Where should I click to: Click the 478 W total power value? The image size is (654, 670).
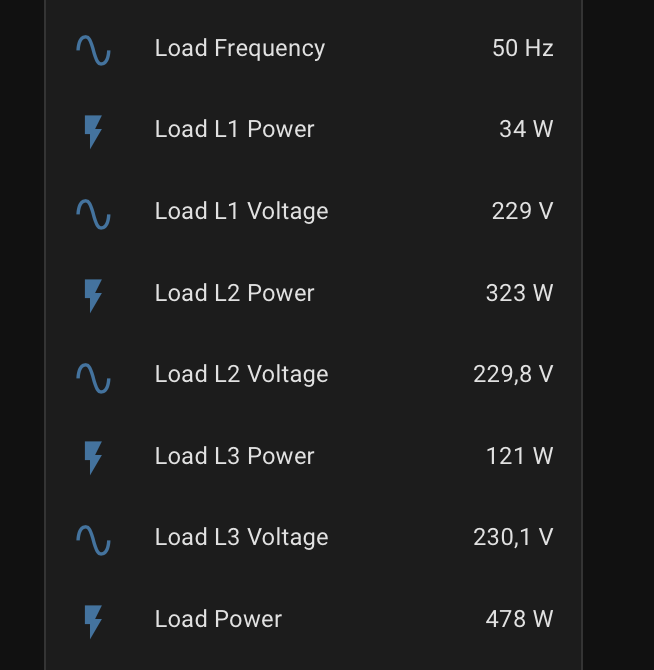click(519, 619)
